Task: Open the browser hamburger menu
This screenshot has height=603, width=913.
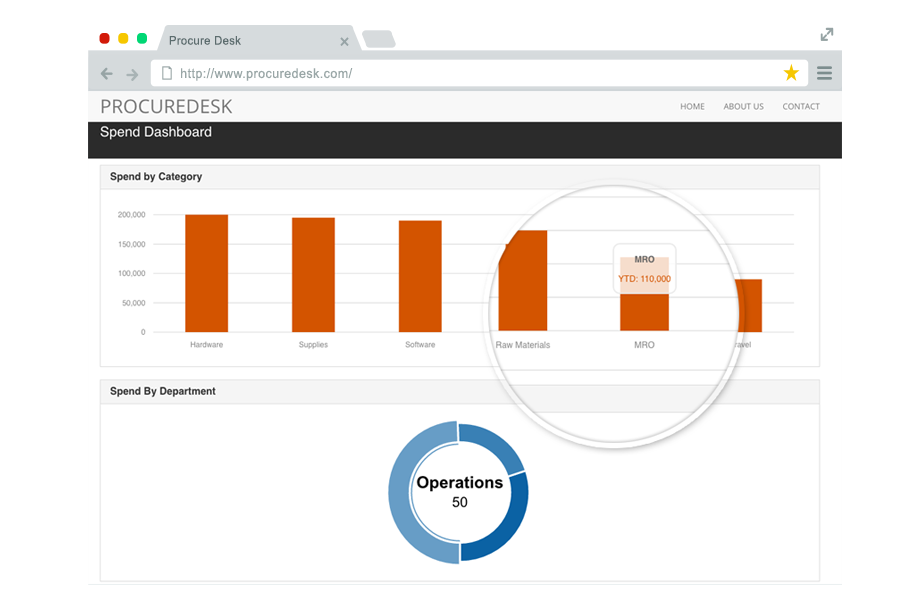Action: (824, 73)
